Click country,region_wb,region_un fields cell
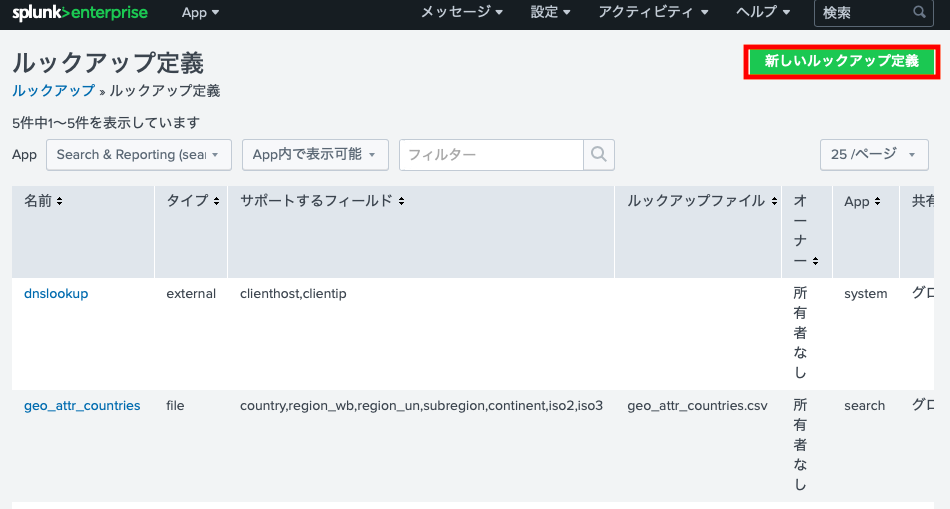 click(x=421, y=405)
